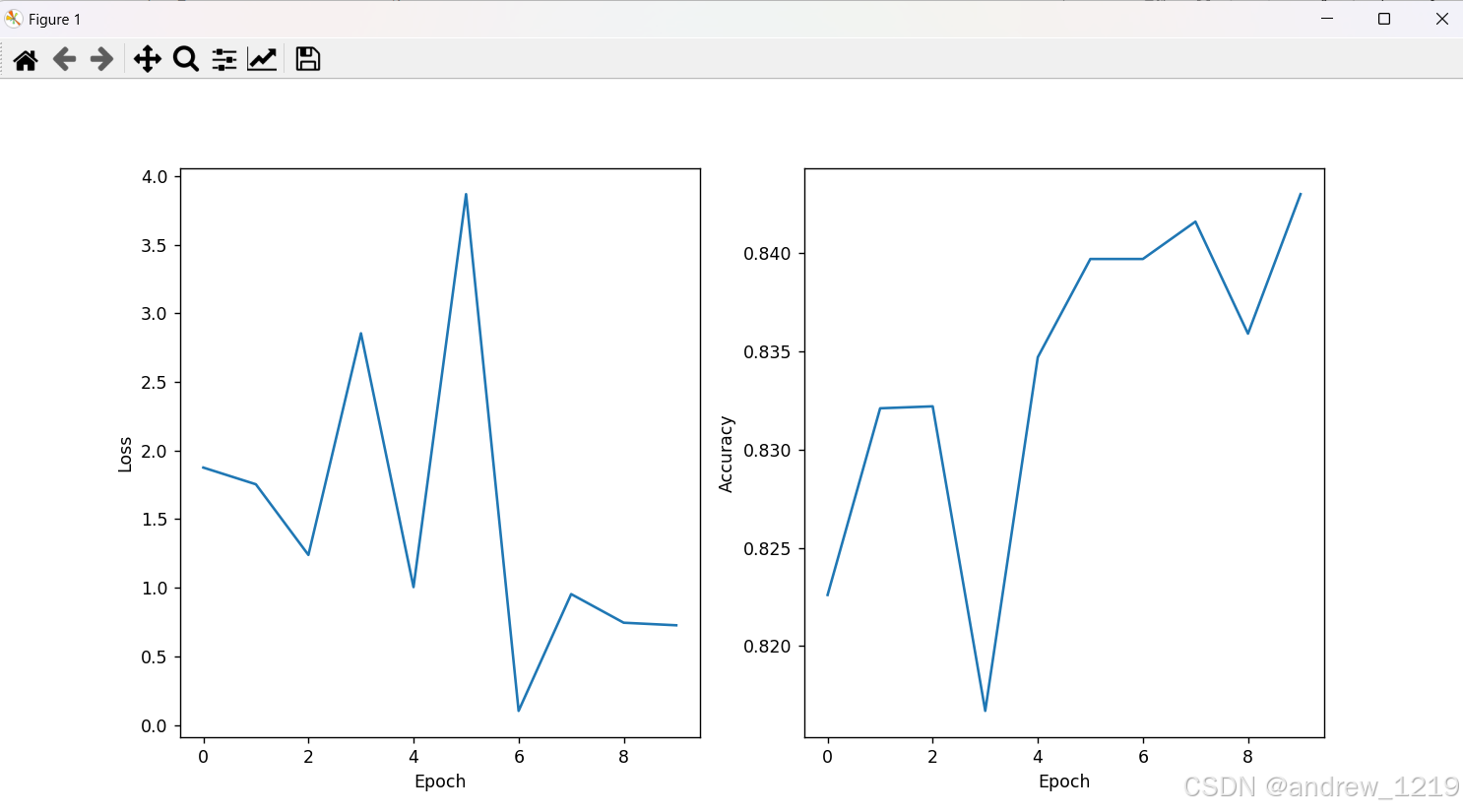This screenshot has width=1463, height=812.
Task: Click the Epoch label under the Accuracy plot
Action: click(x=1064, y=781)
